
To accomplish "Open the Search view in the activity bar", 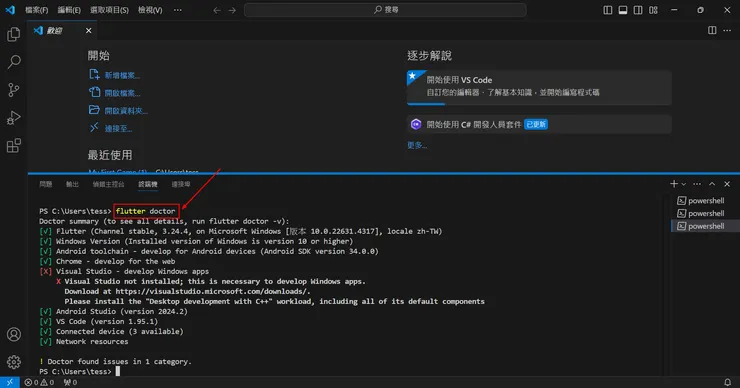I will (x=14, y=62).
